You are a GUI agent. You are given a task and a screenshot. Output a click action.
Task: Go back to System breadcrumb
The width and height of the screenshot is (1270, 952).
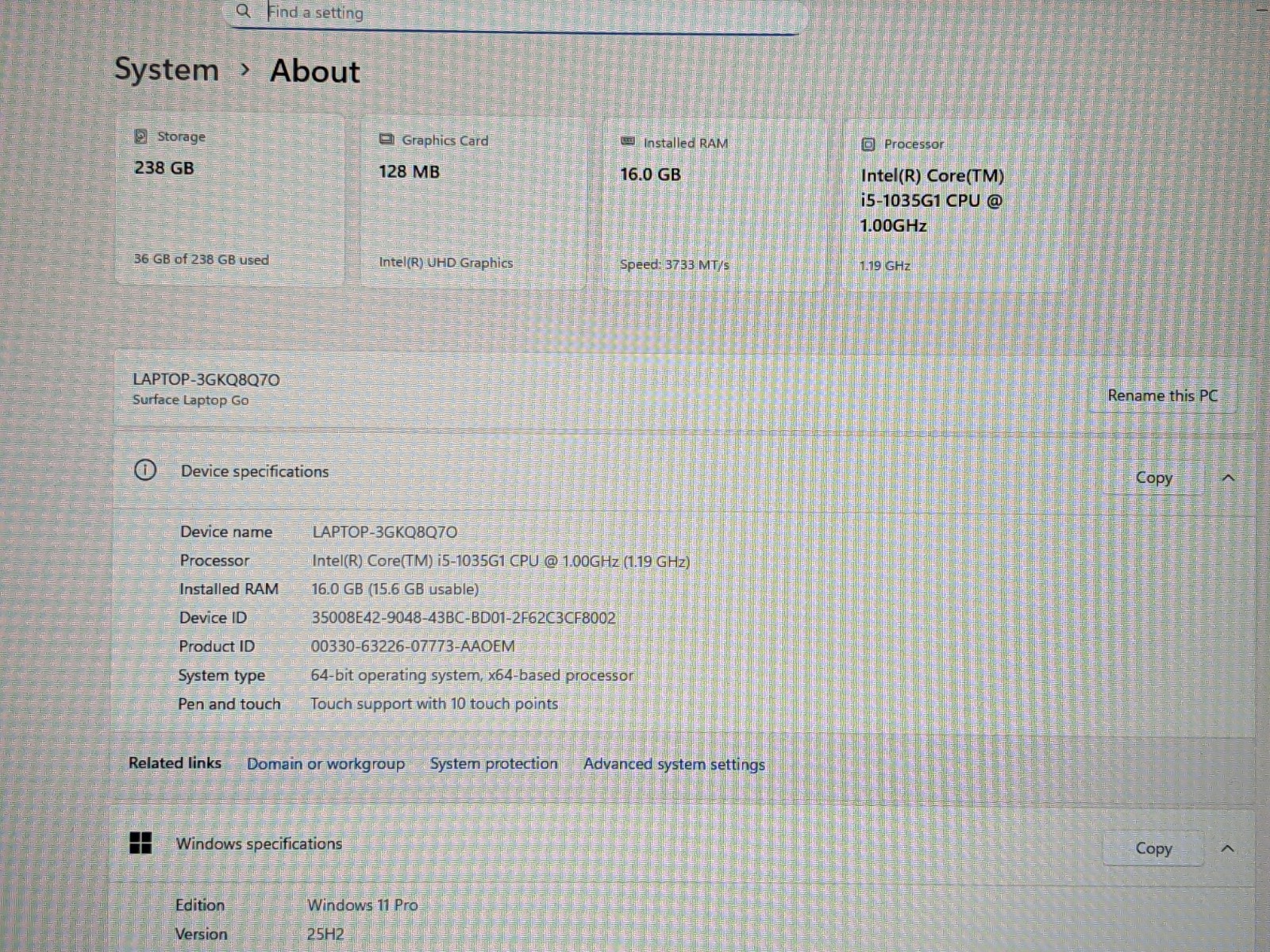pos(167,70)
